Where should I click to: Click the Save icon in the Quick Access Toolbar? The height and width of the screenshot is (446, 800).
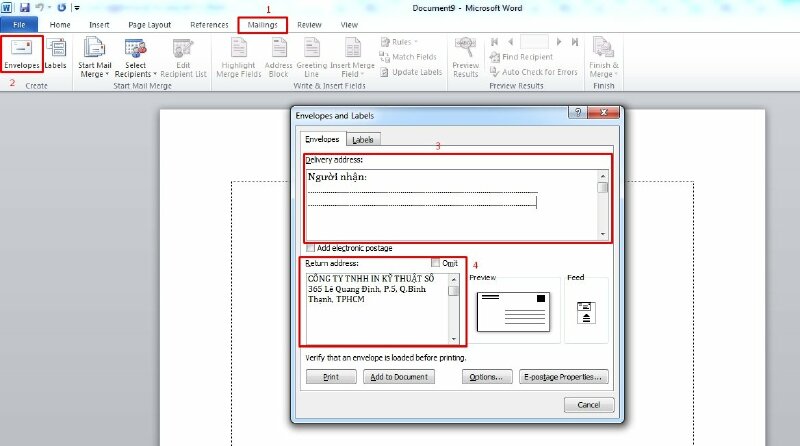[23, 7]
